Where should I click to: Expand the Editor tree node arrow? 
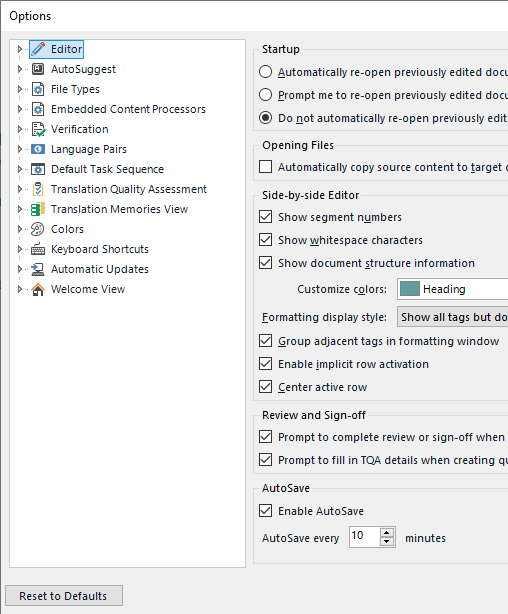point(20,49)
